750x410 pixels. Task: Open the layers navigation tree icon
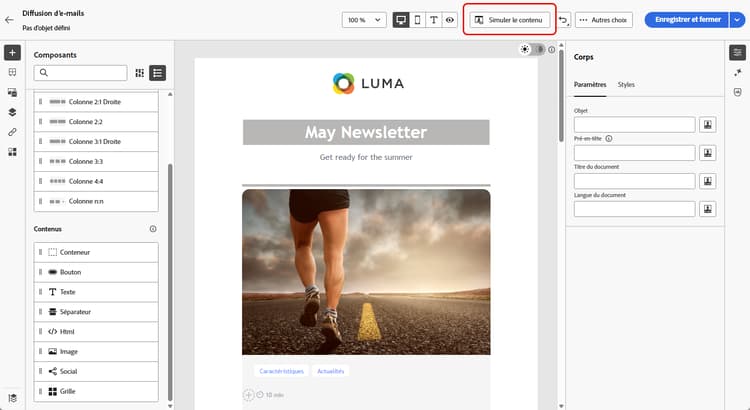[x=12, y=112]
